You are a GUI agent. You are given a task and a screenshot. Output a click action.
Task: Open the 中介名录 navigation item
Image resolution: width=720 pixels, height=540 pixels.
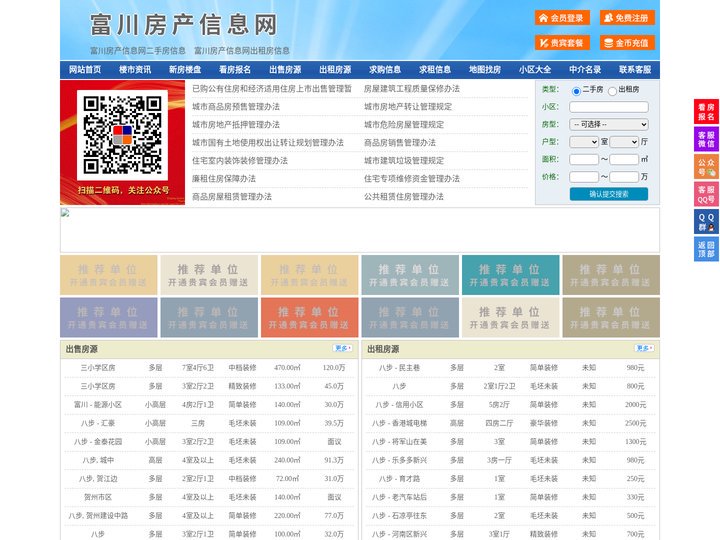click(585, 70)
